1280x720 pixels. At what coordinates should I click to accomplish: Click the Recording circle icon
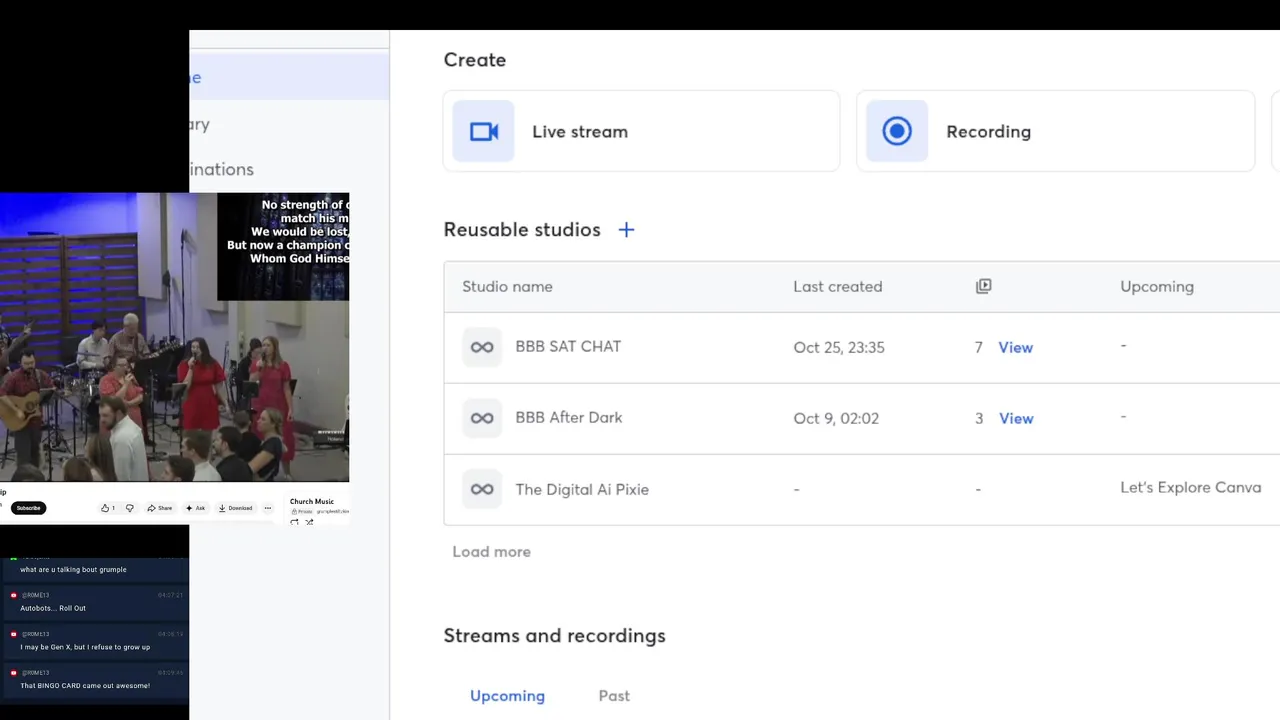[897, 131]
